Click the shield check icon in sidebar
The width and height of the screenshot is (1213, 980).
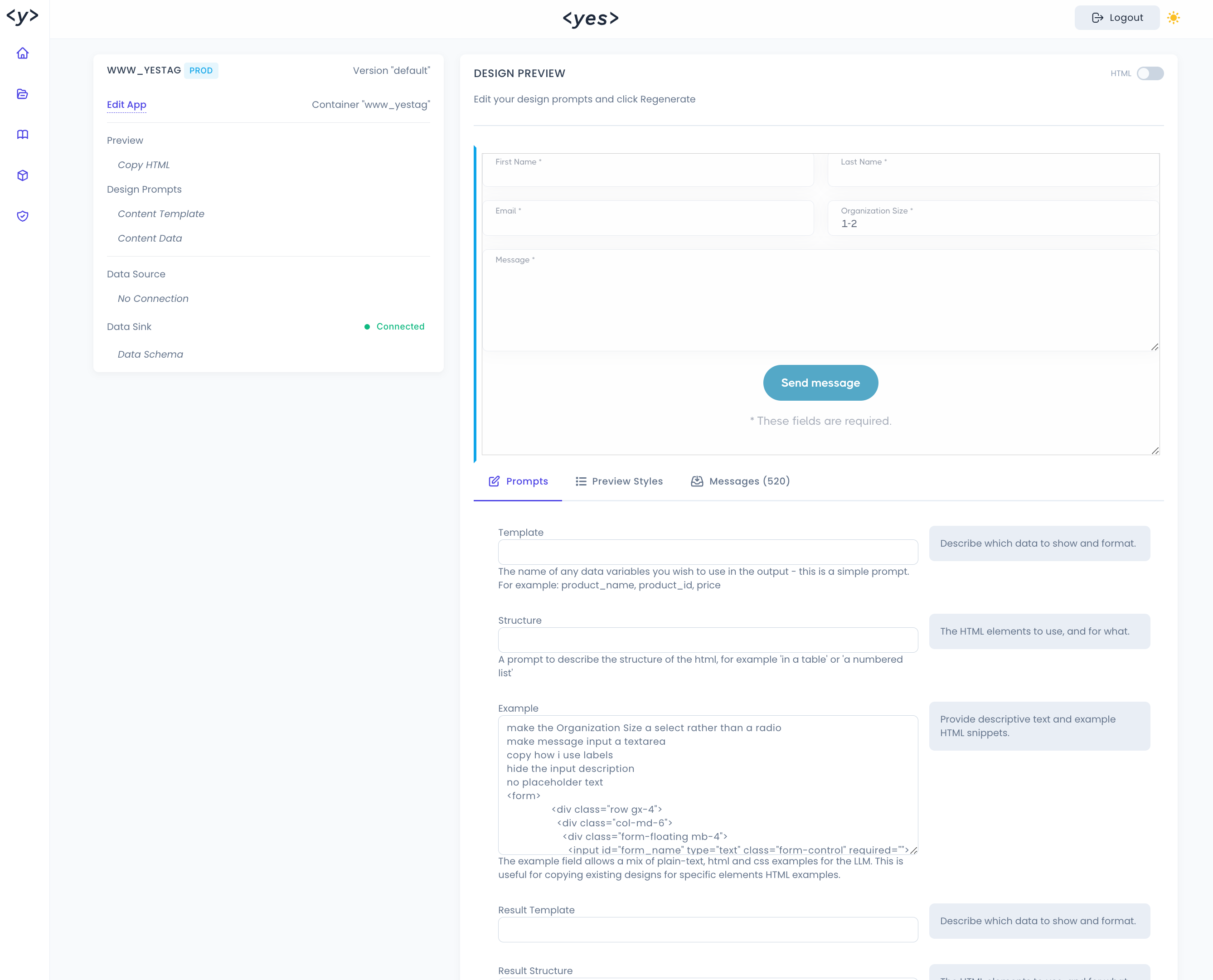coord(23,216)
